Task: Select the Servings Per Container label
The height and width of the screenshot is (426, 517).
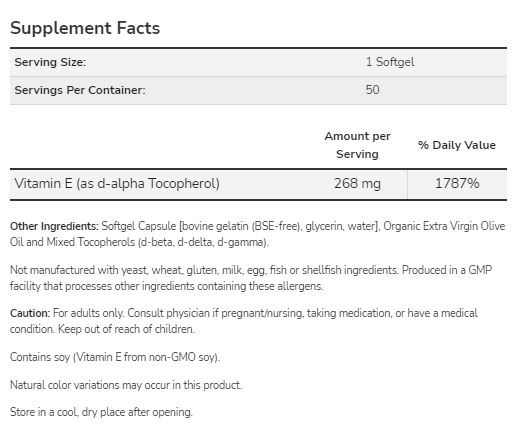Action: pyautogui.click(x=80, y=90)
